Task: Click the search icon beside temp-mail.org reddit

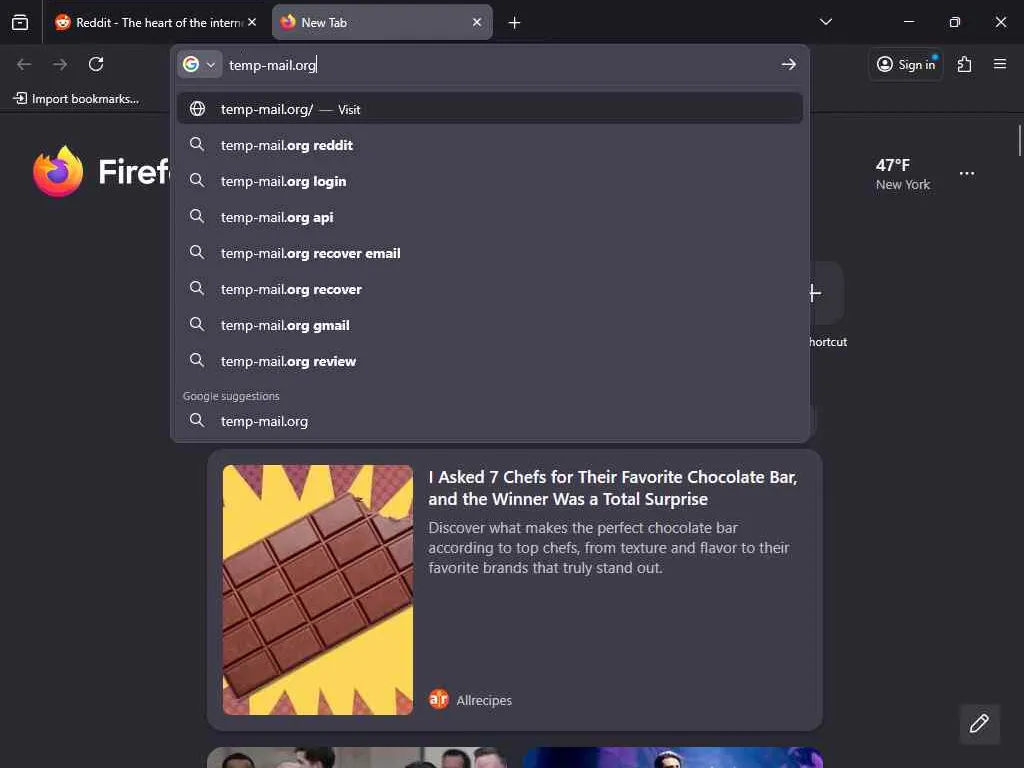Action: tap(197, 144)
